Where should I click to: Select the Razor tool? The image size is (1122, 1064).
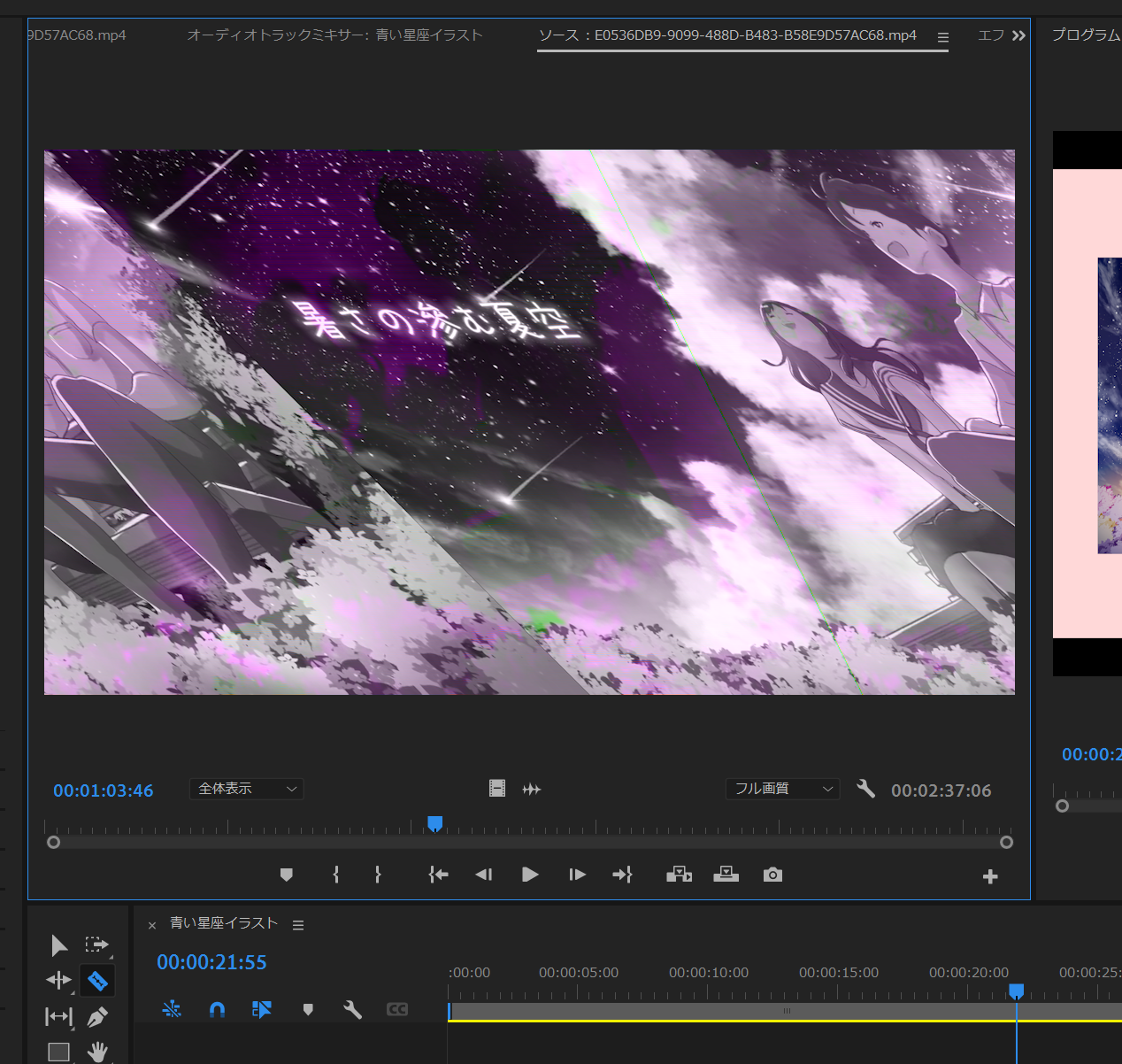click(x=97, y=980)
